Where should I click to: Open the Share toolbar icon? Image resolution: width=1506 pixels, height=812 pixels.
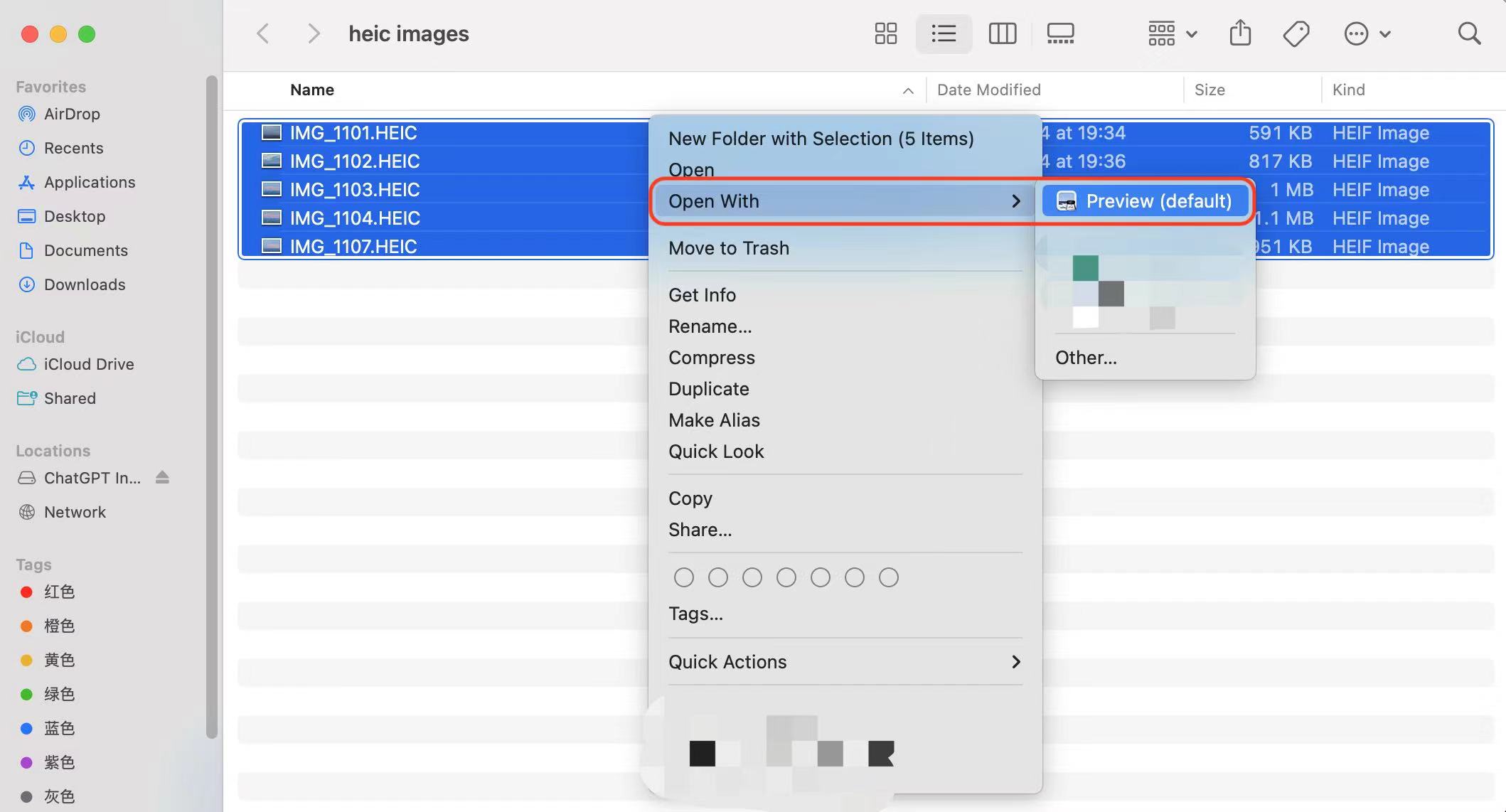pos(1240,33)
